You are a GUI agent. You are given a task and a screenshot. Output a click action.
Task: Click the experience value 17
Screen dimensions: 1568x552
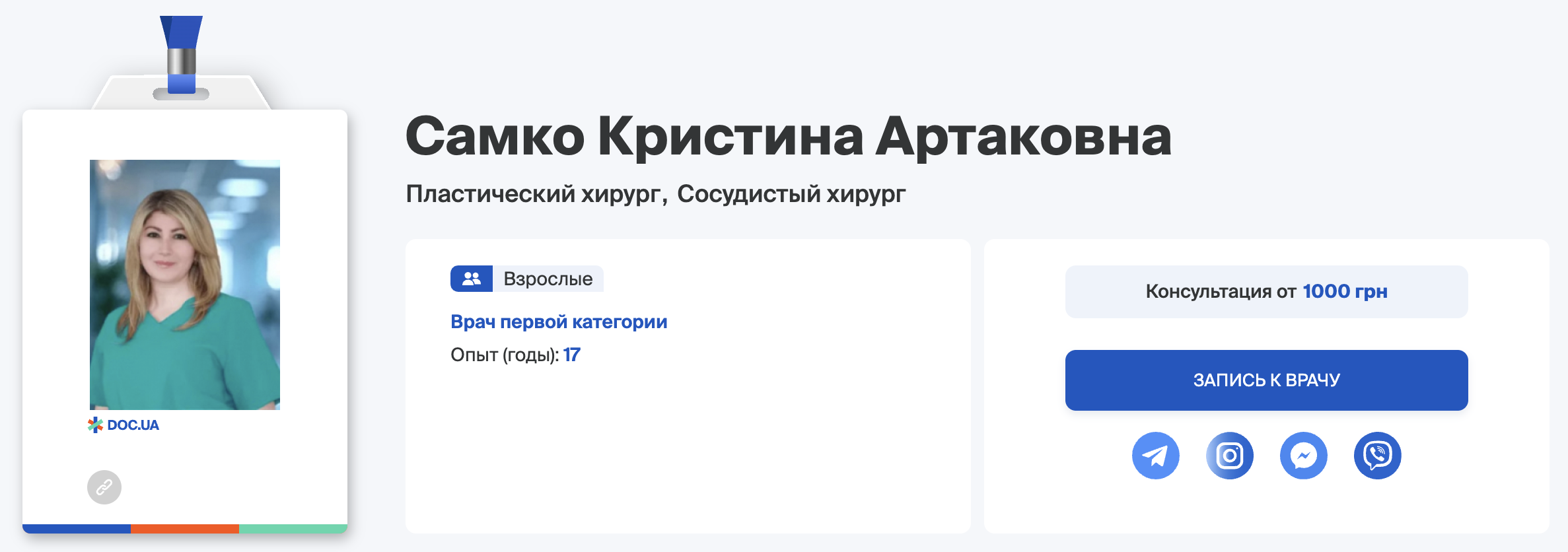coord(571,355)
